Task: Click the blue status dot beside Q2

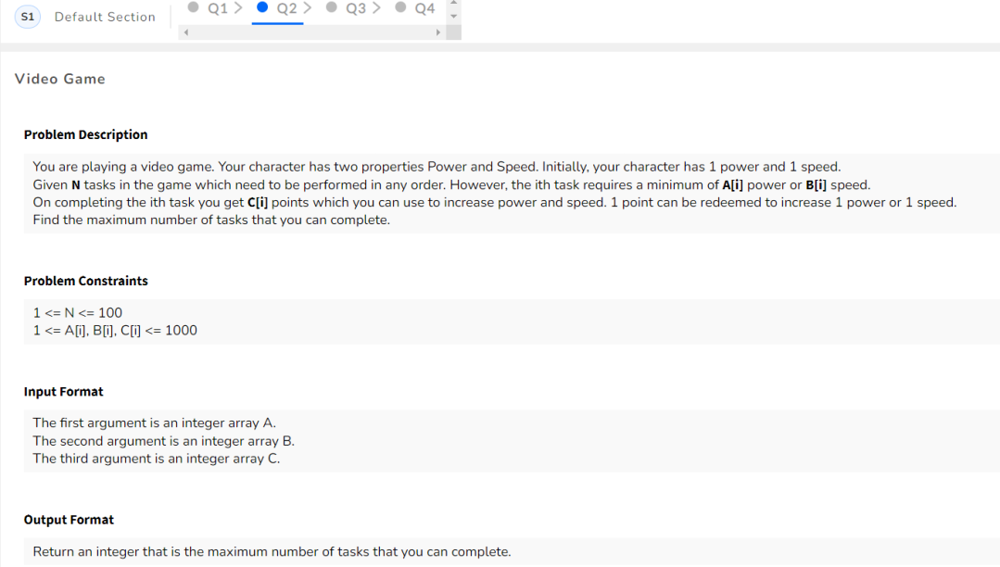Action: click(262, 7)
